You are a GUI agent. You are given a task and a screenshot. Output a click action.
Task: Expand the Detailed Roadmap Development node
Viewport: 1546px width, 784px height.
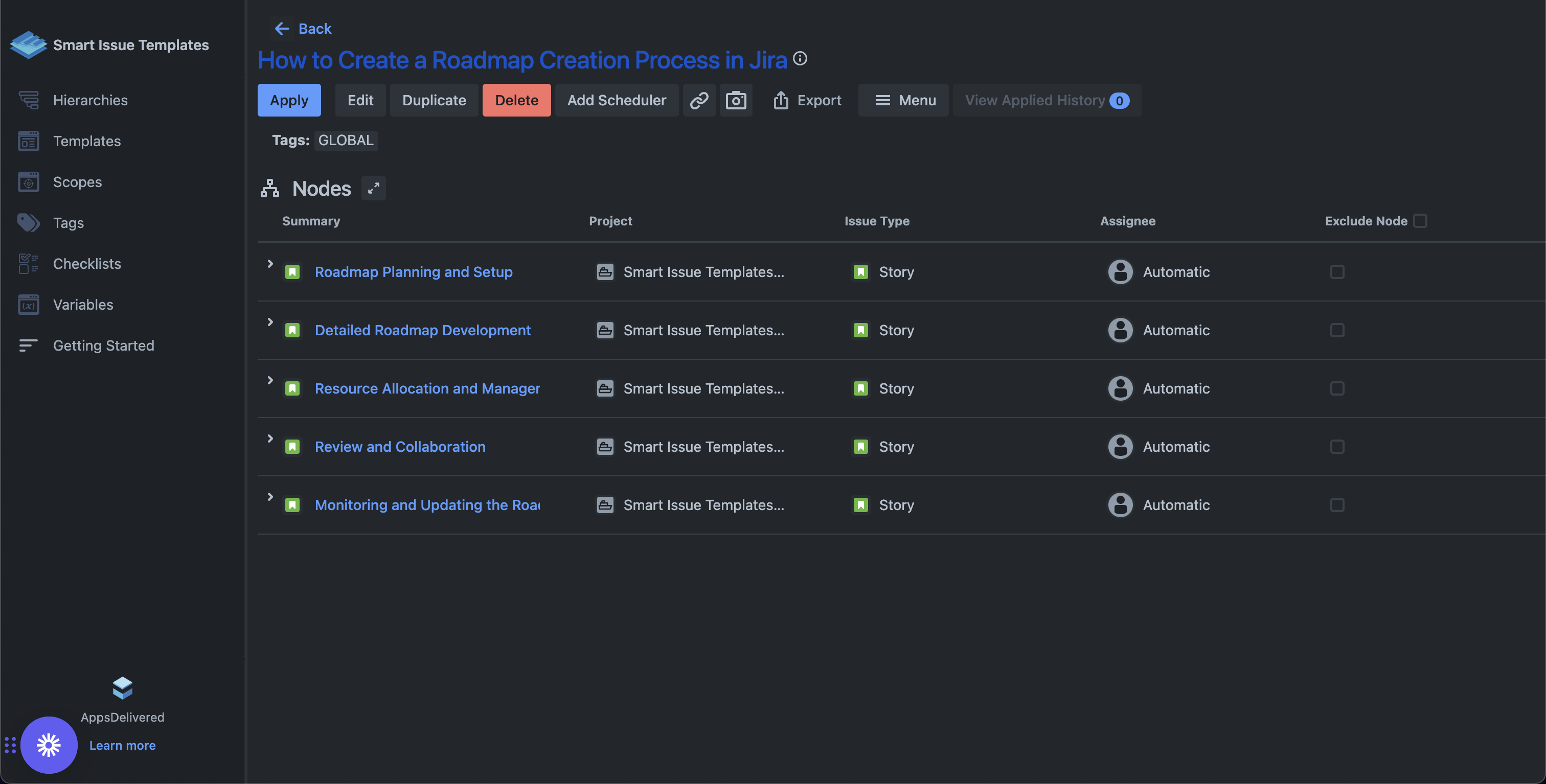tap(270, 322)
